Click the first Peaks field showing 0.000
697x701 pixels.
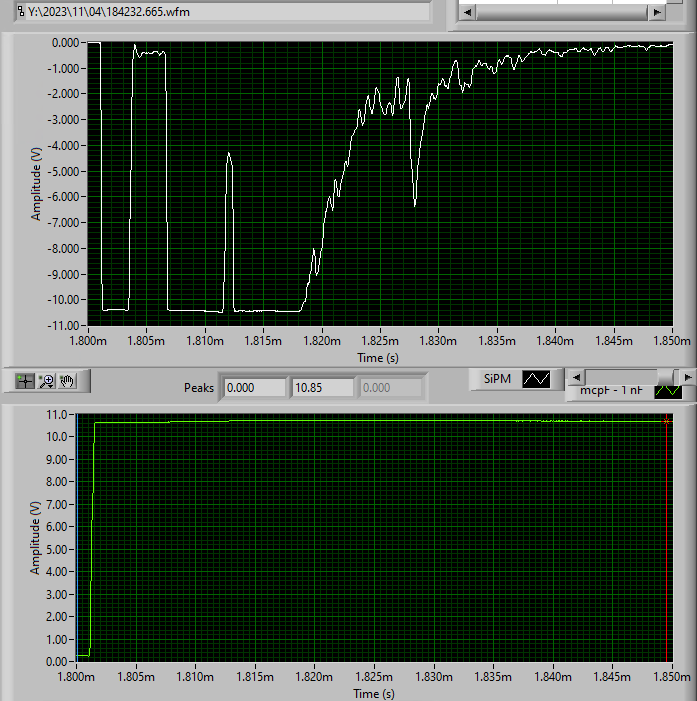pos(255,388)
